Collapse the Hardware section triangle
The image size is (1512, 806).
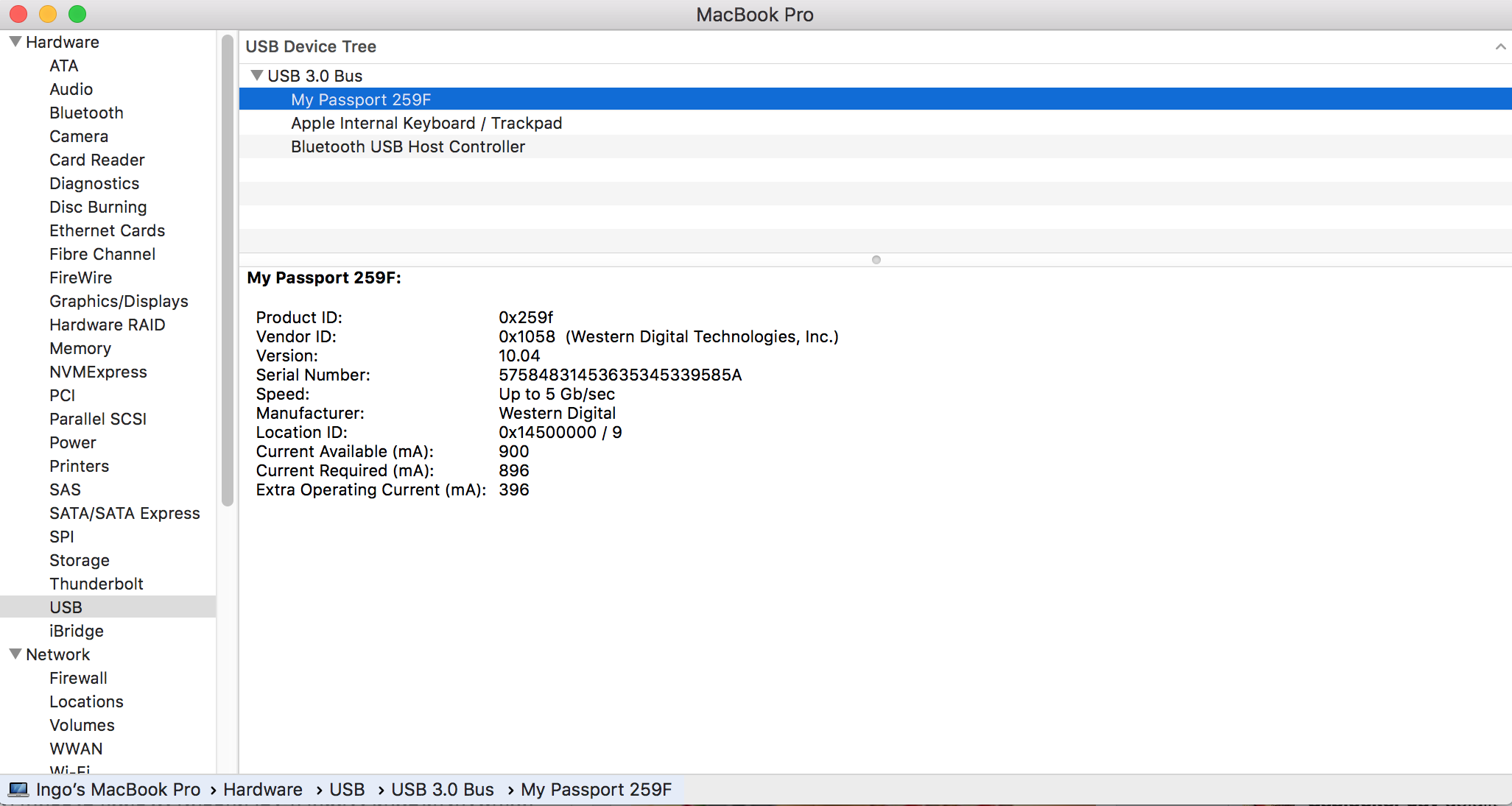pos(15,42)
